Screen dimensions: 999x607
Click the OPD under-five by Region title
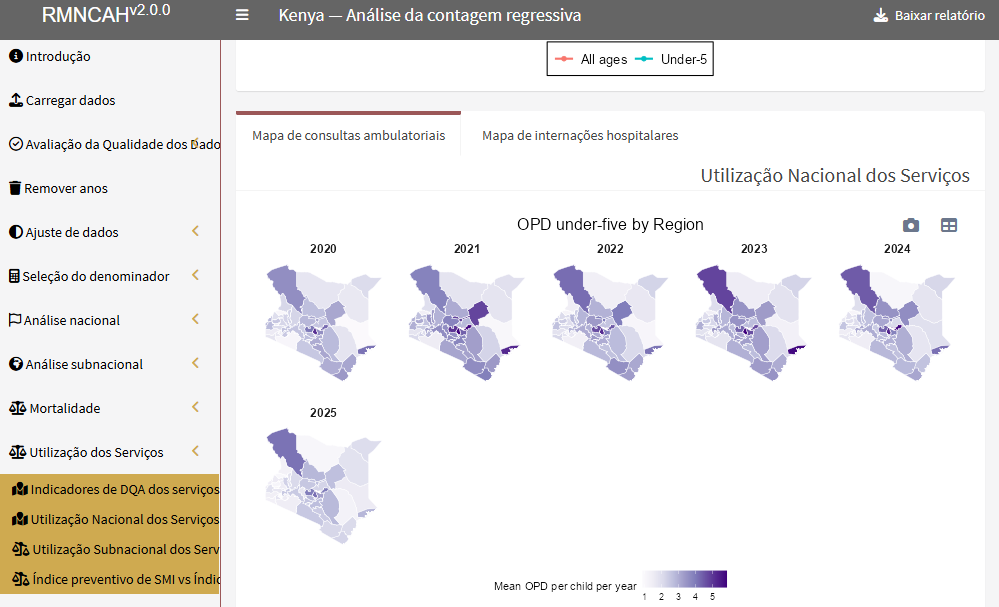pyautogui.click(x=610, y=224)
